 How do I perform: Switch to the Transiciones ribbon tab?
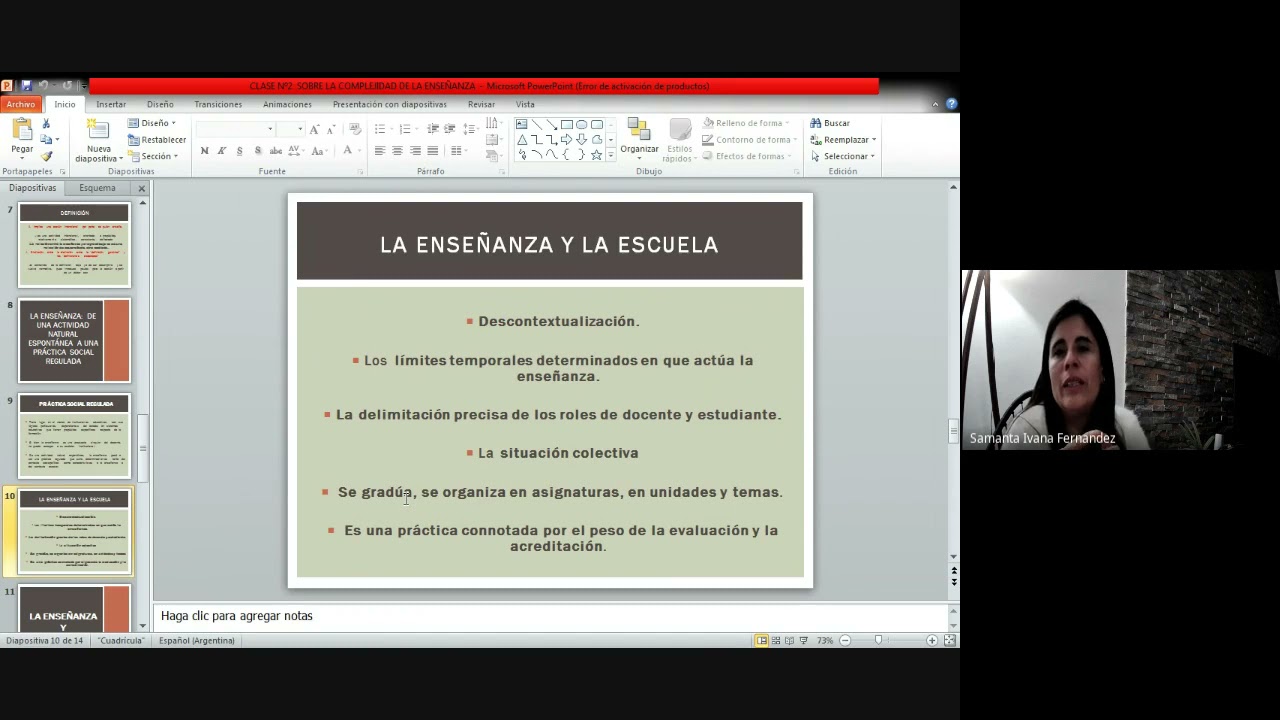point(218,104)
